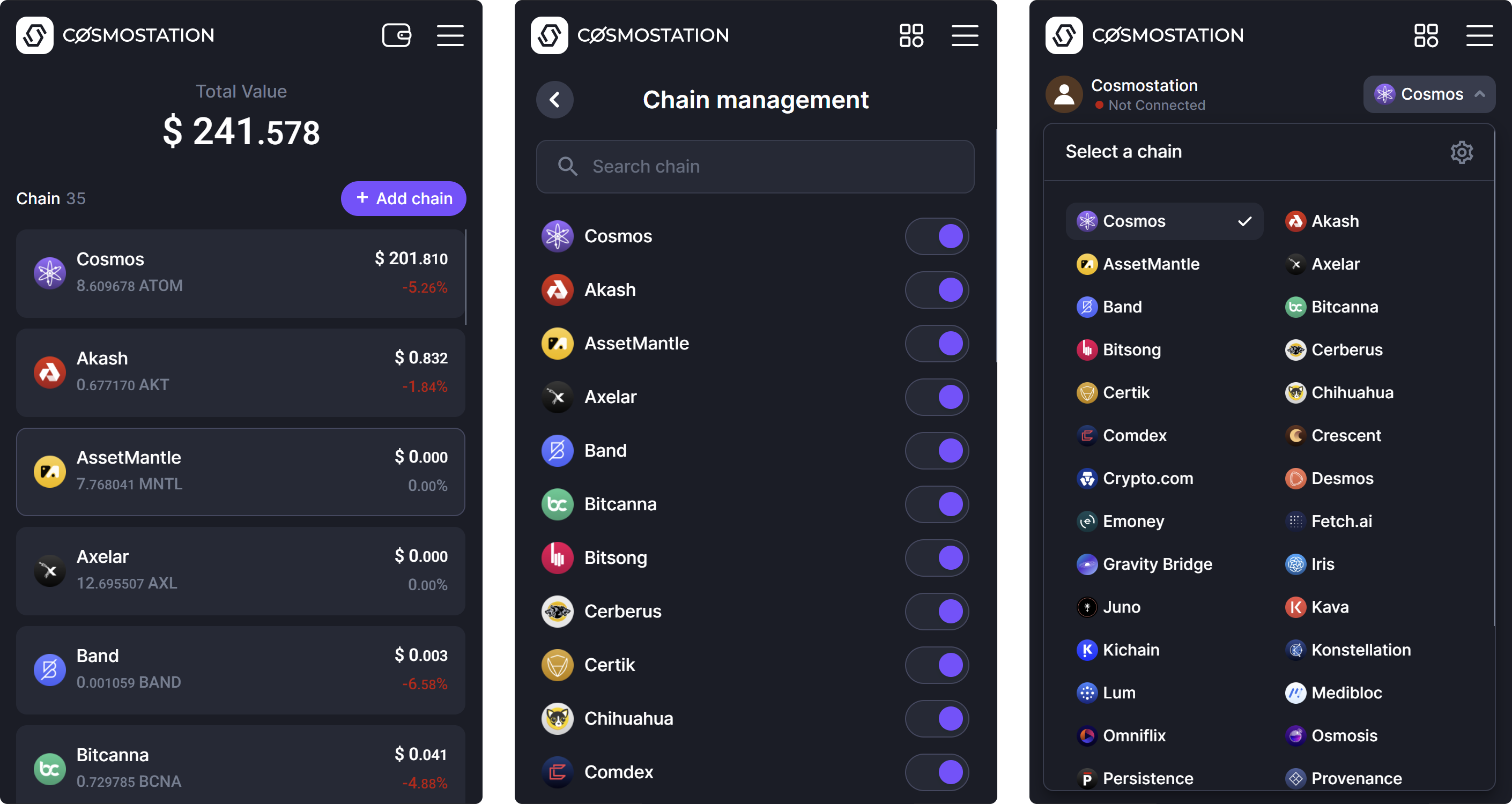
Task: Open the Axelar card with 12.695507 AXL
Action: [241, 571]
